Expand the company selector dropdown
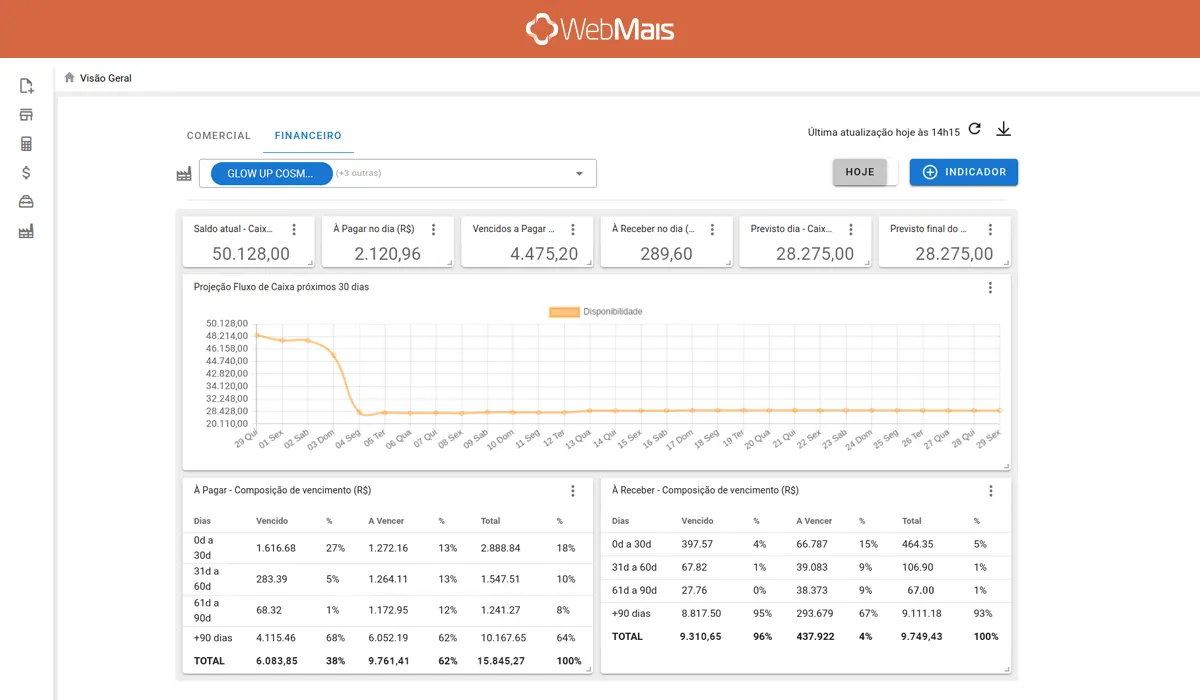 [x=578, y=172]
